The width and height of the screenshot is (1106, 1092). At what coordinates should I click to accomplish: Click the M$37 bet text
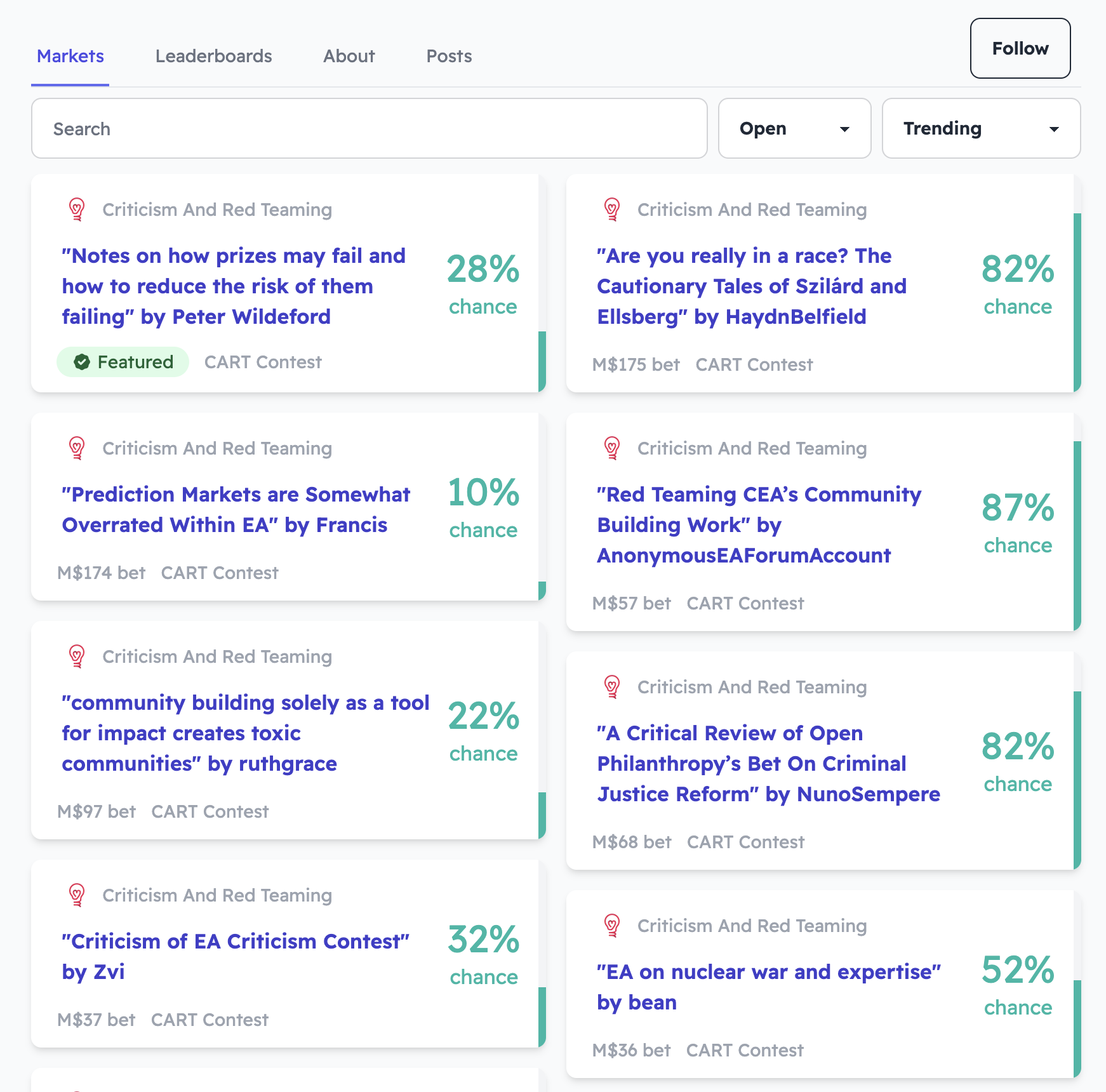pos(97,1020)
